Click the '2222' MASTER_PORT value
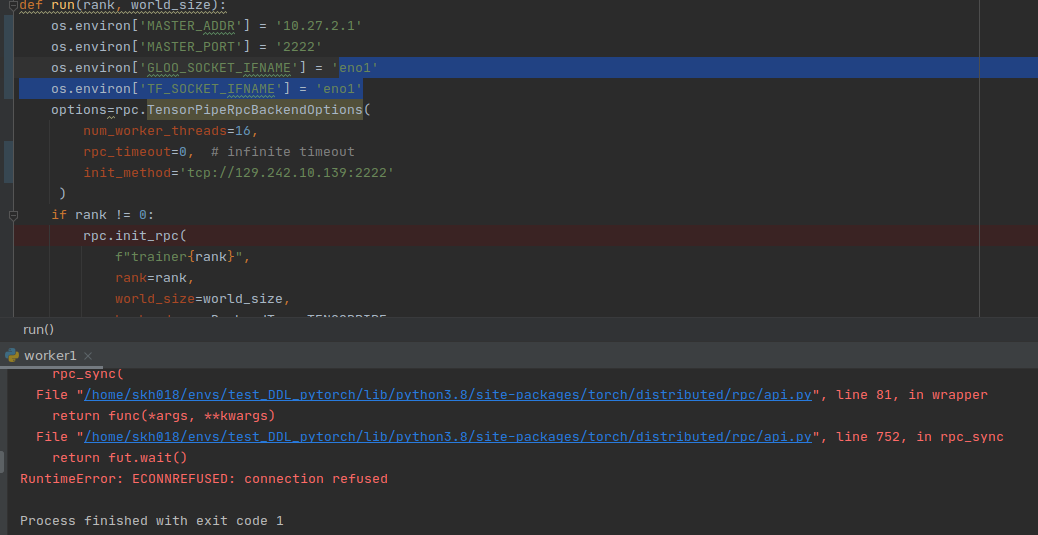This screenshot has width=1038, height=535. [x=298, y=47]
